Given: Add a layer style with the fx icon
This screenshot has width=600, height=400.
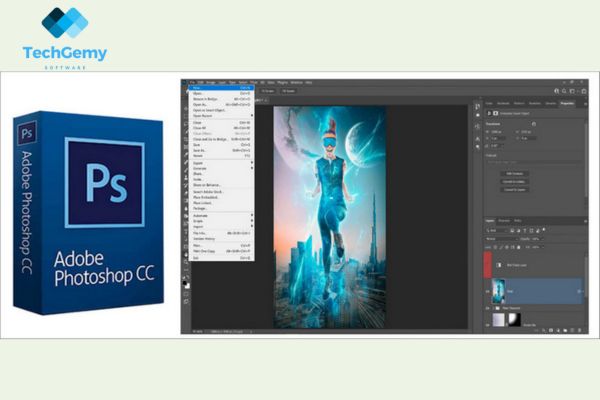Looking at the screenshot, I should [x=544, y=330].
